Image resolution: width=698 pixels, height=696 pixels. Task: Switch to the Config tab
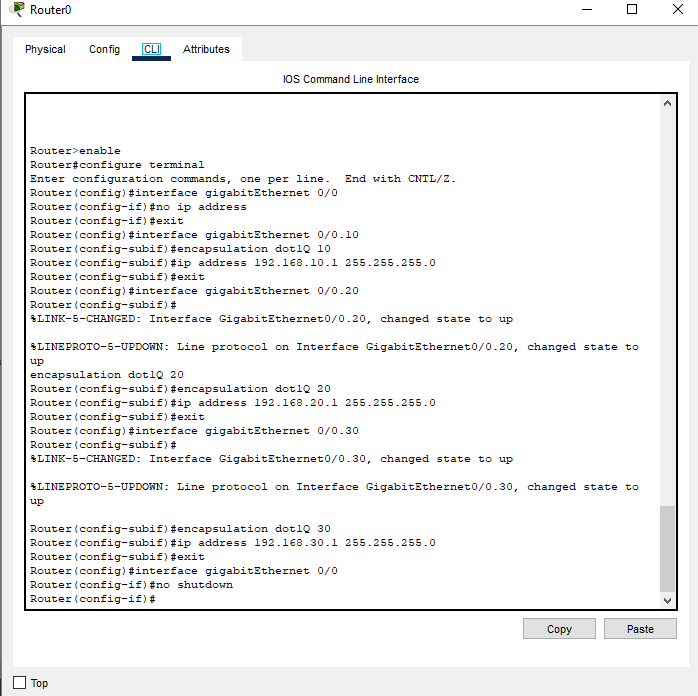104,49
